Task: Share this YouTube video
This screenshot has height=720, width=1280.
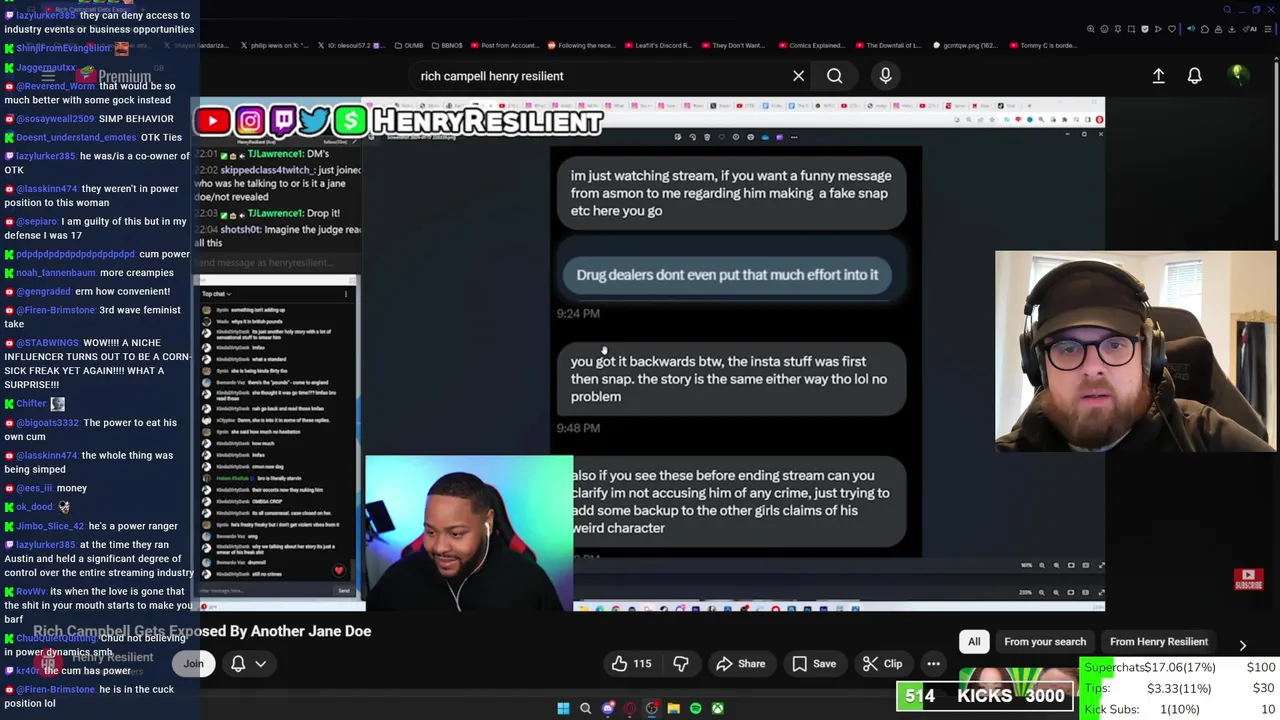Action: point(741,664)
